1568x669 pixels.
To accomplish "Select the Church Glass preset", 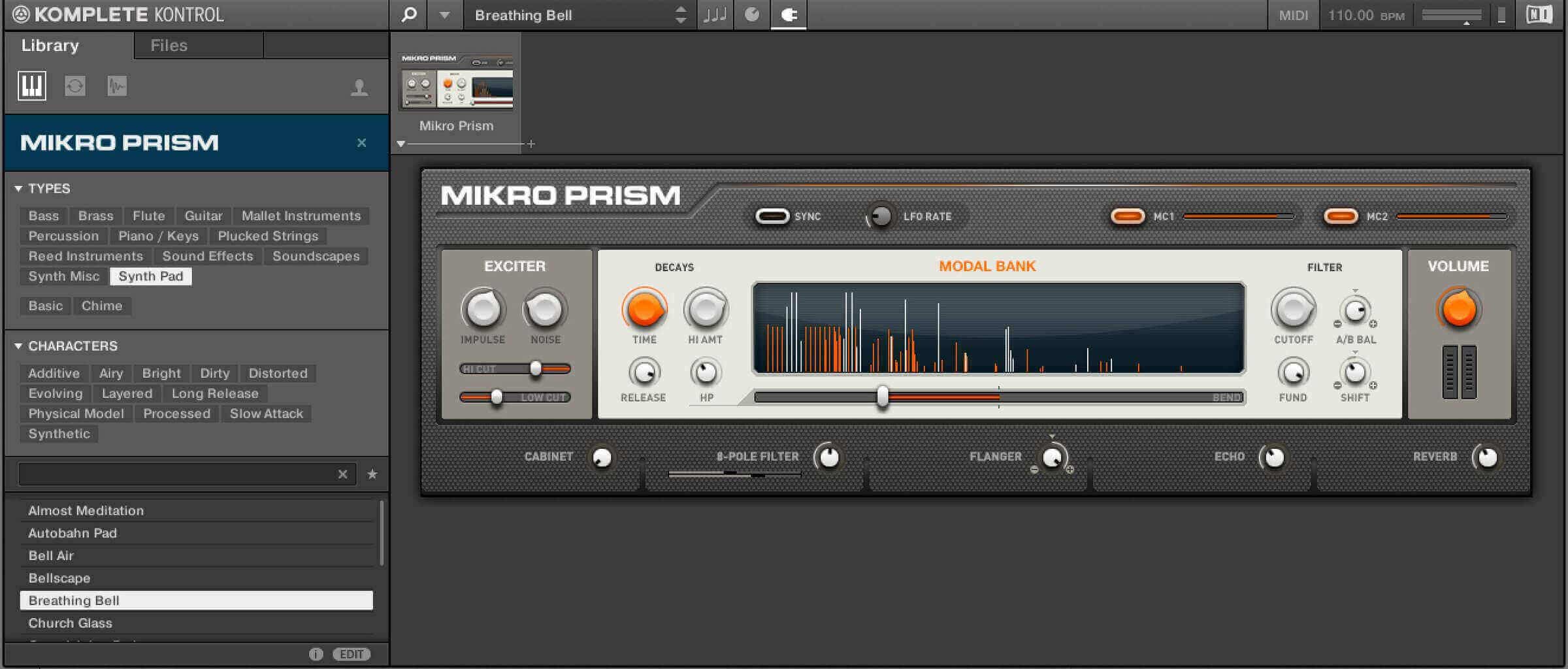I will [x=196, y=623].
